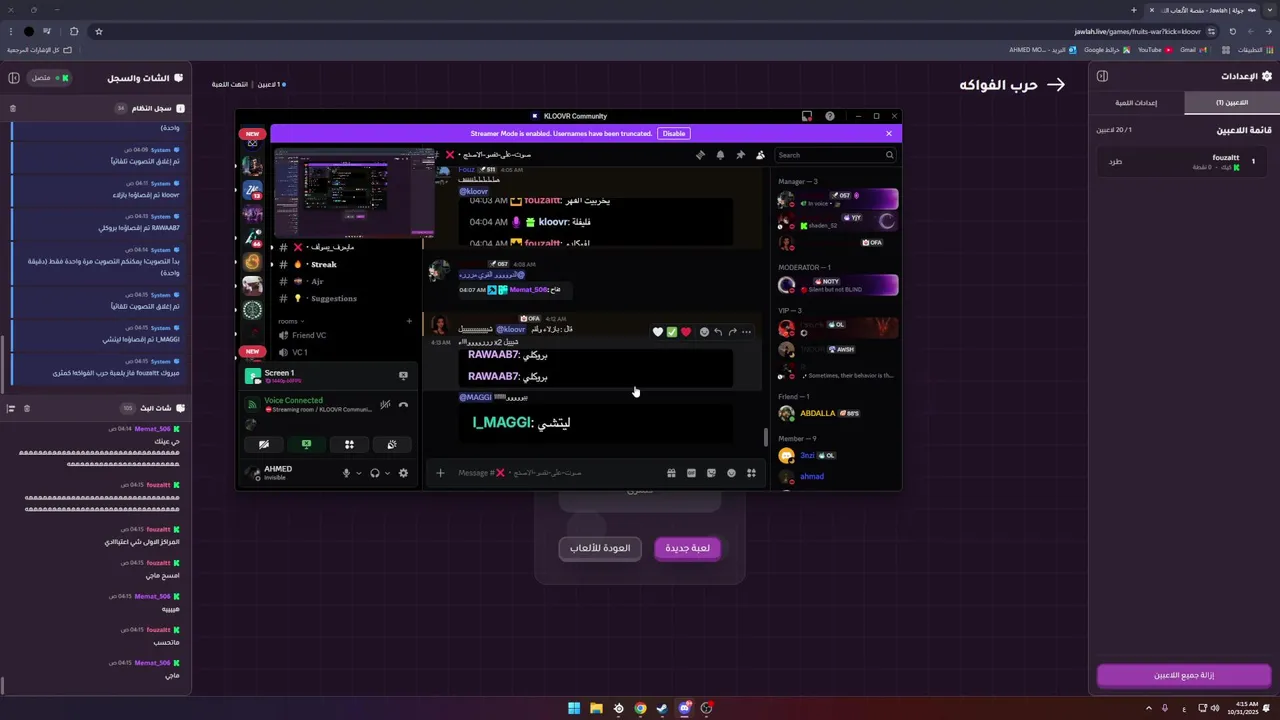Disable Streamer Mode in Discord banner
This screenshot has width=1280, height=720.
(674, 133)
